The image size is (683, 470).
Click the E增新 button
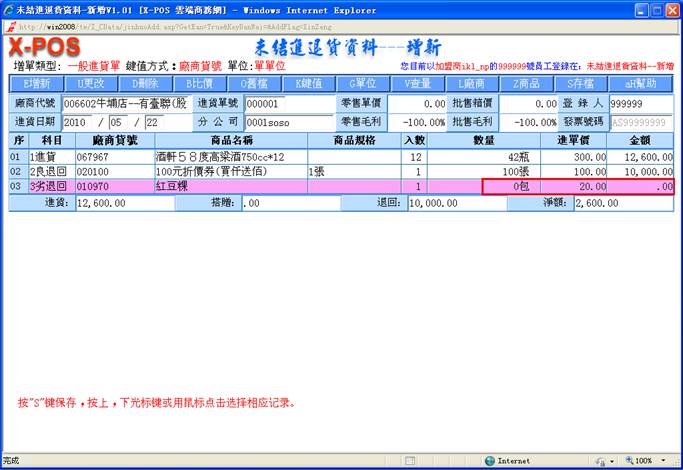pos(36,83)
